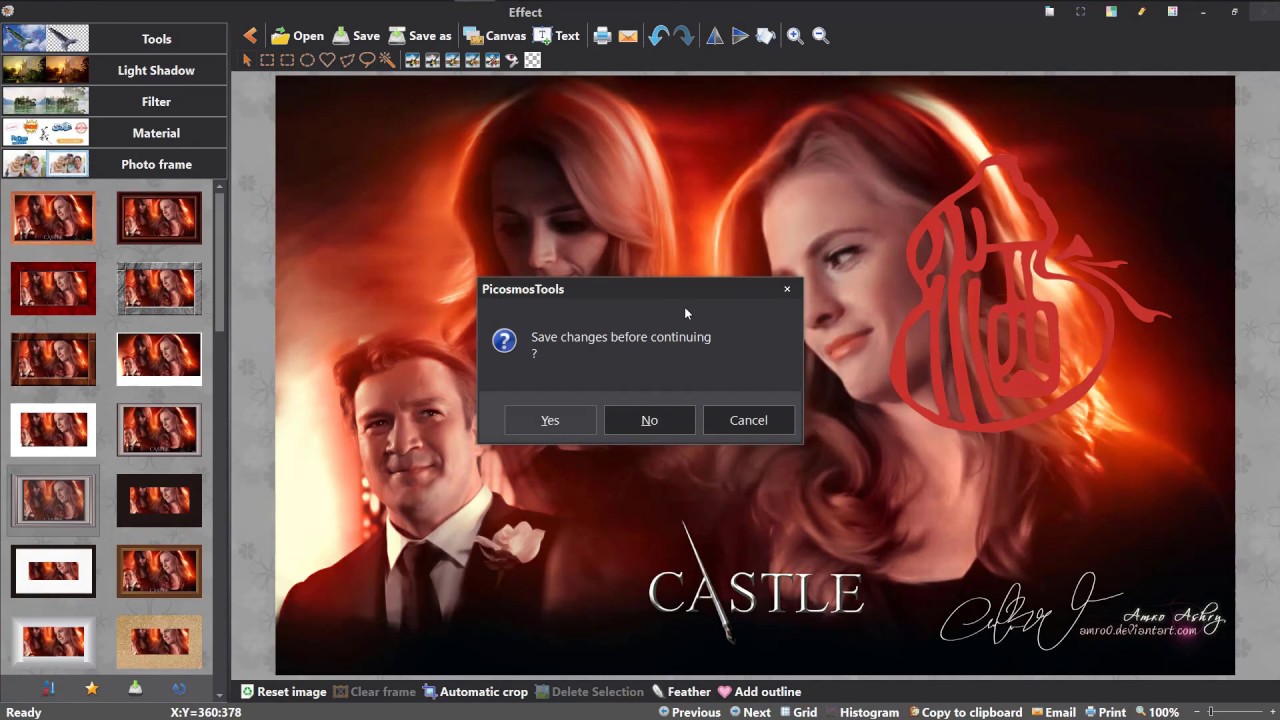
Task: Select the magic wand tool
Action: pyautogui.click(x=387, y=60)
